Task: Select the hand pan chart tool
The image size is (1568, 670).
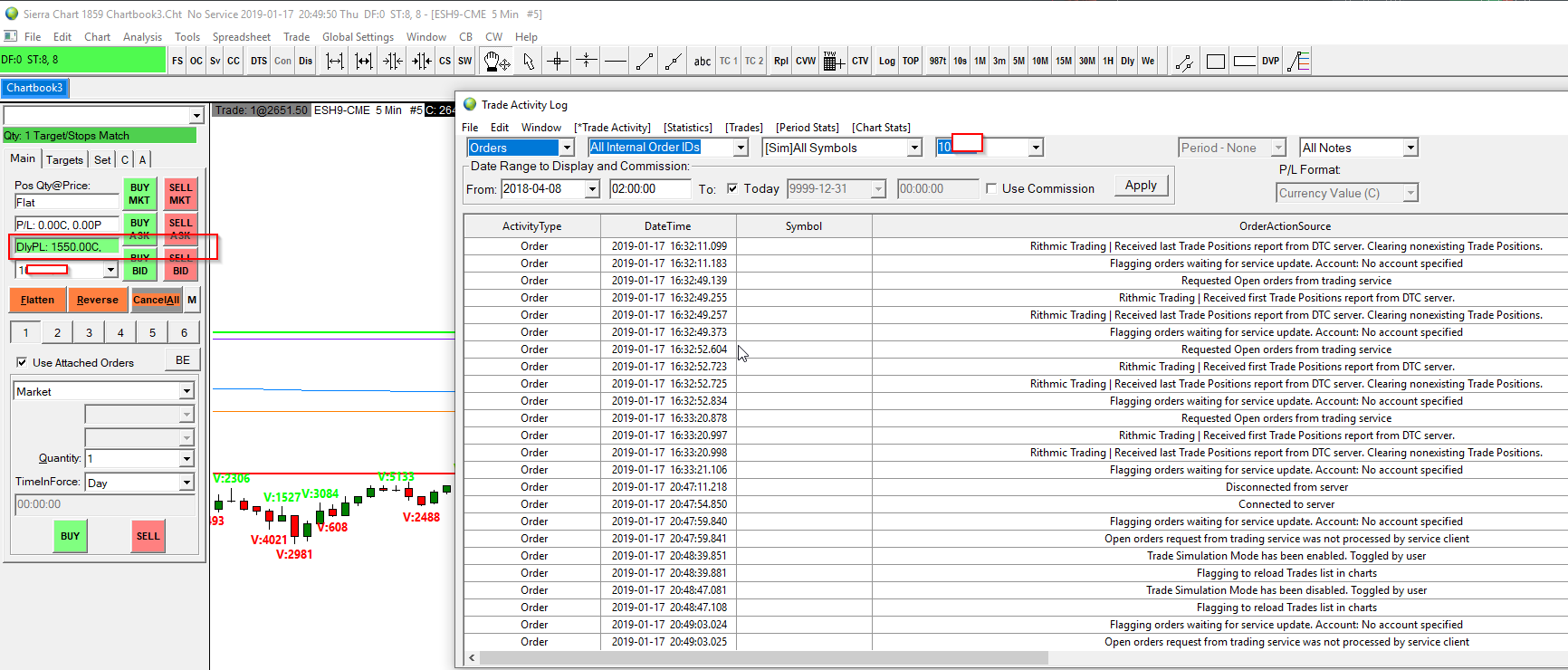Action: point(496,61)
